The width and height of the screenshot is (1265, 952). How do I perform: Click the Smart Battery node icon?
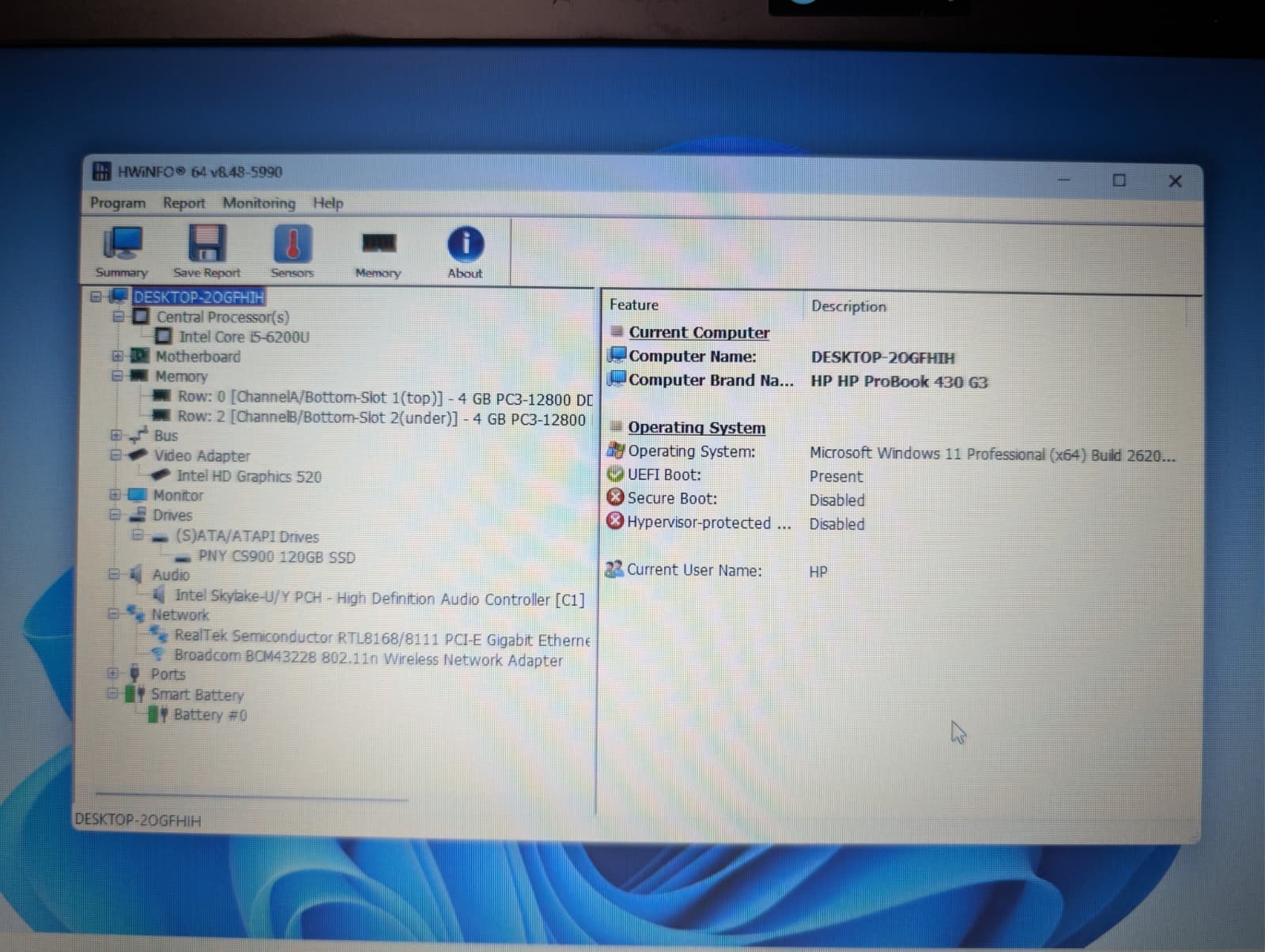tap(135, 694)
